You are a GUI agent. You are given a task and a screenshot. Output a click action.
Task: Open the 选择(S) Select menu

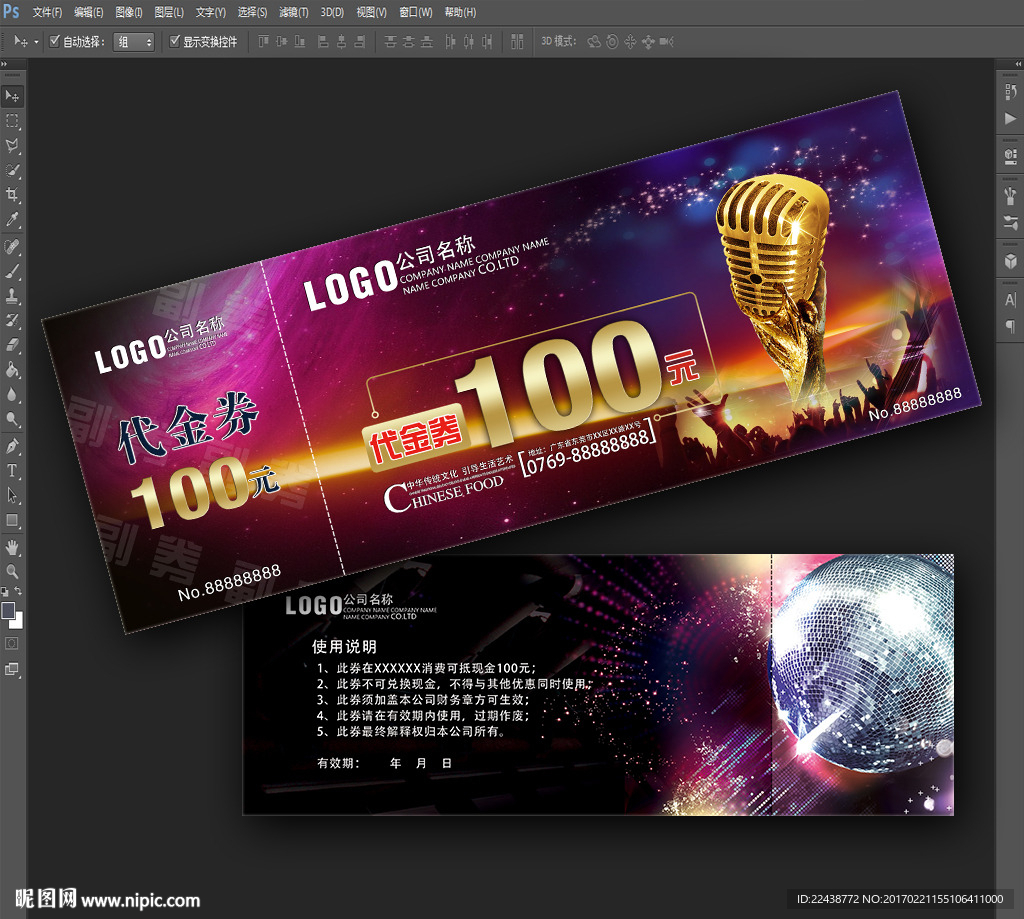pos(252,12)
